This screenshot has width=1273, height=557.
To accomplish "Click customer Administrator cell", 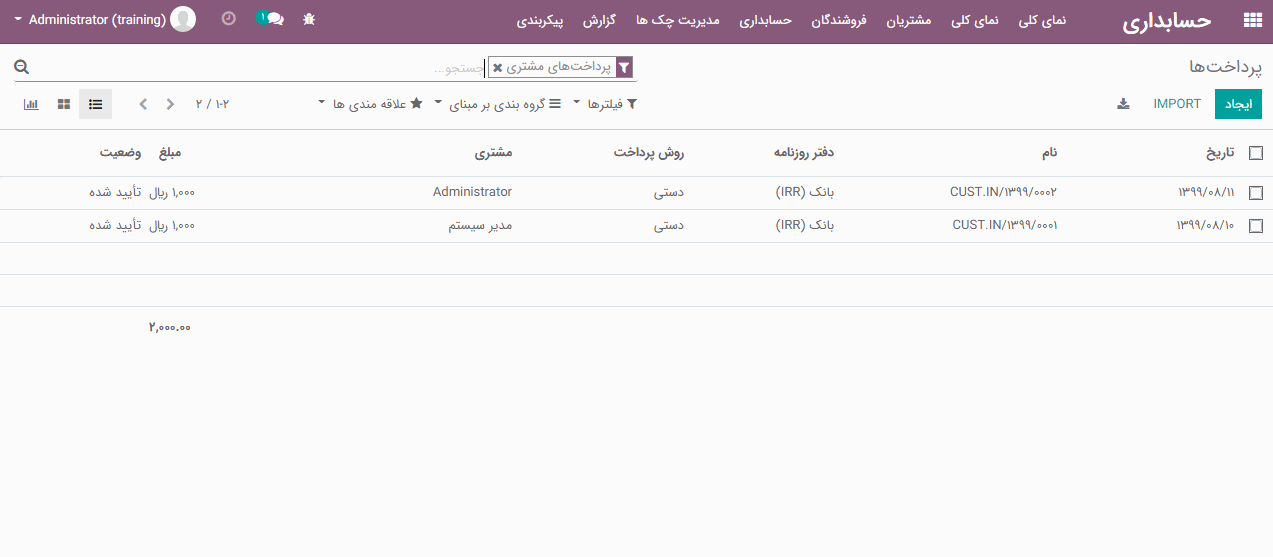I will 472,192.
